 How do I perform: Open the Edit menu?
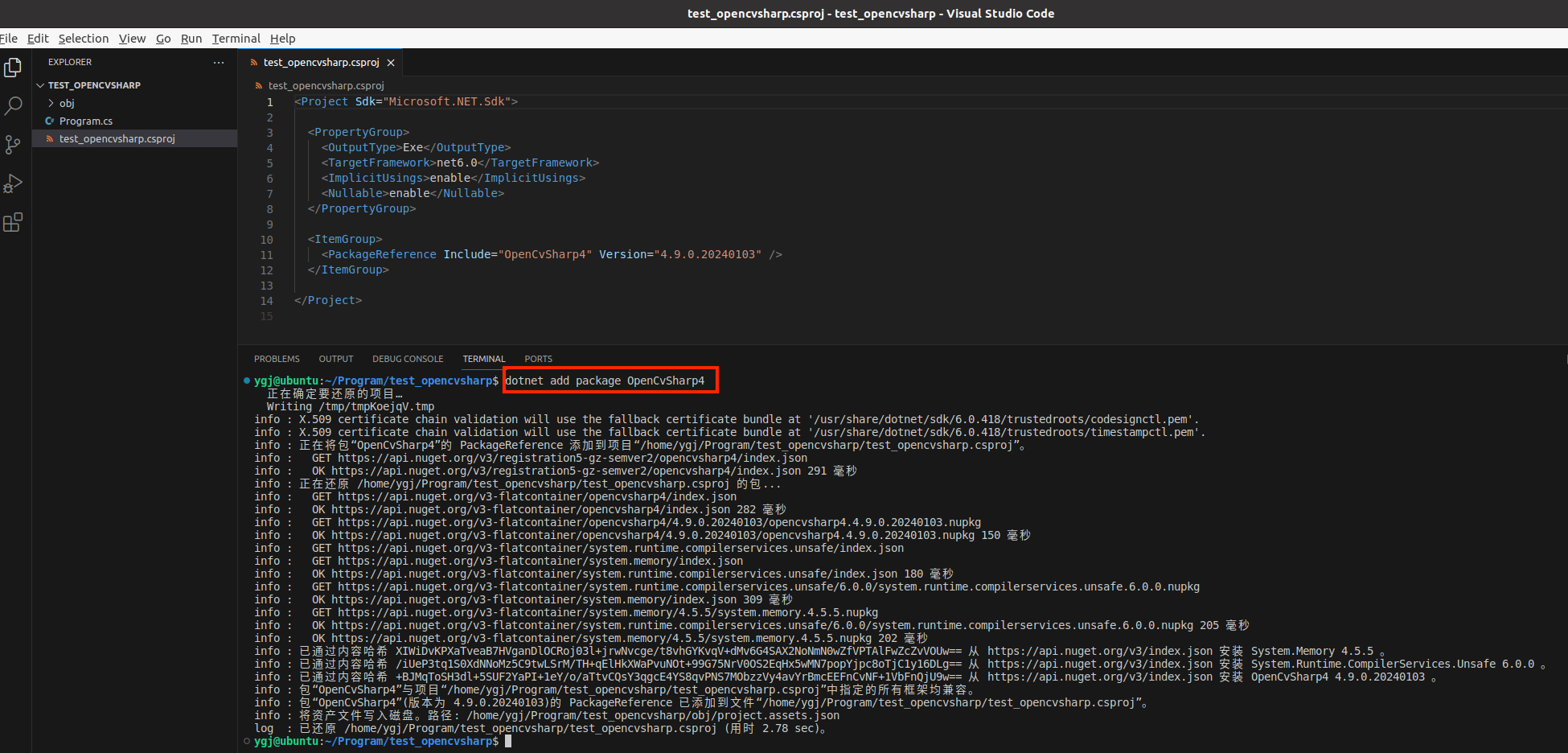(x=38, y=39)
